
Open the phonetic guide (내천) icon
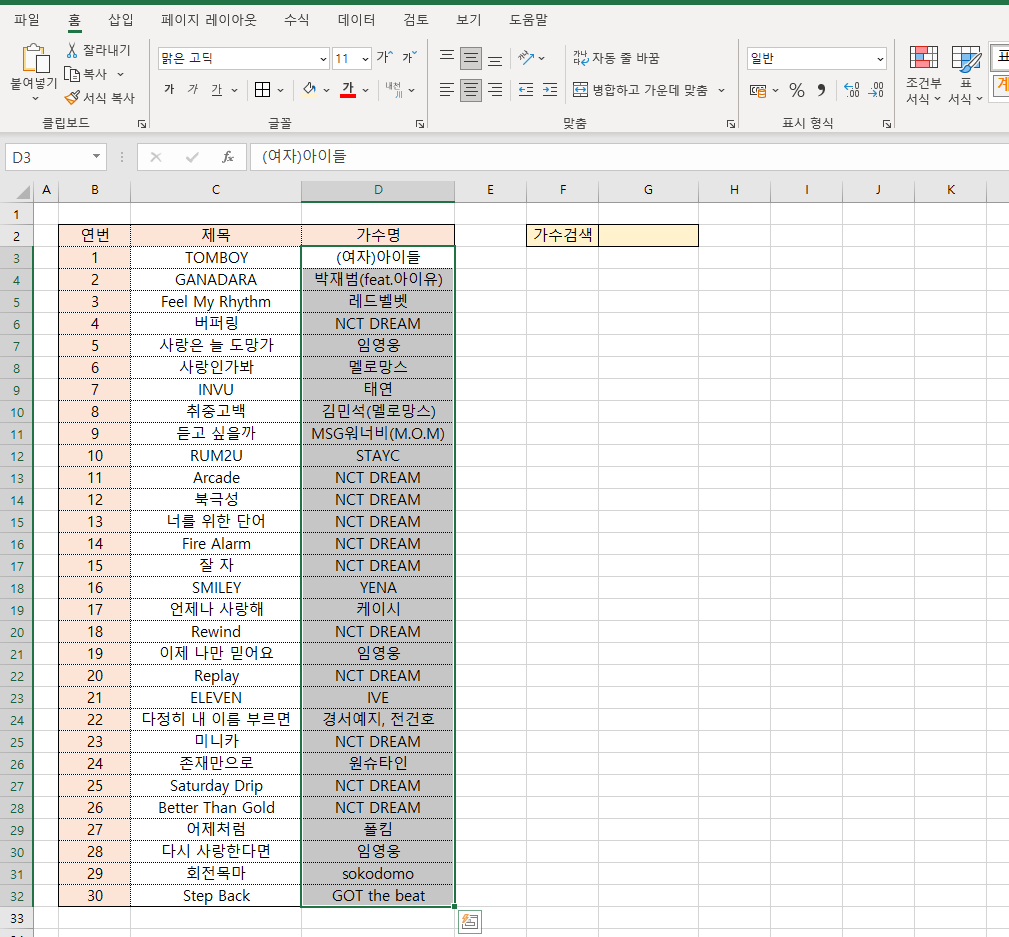pos(394,89)
